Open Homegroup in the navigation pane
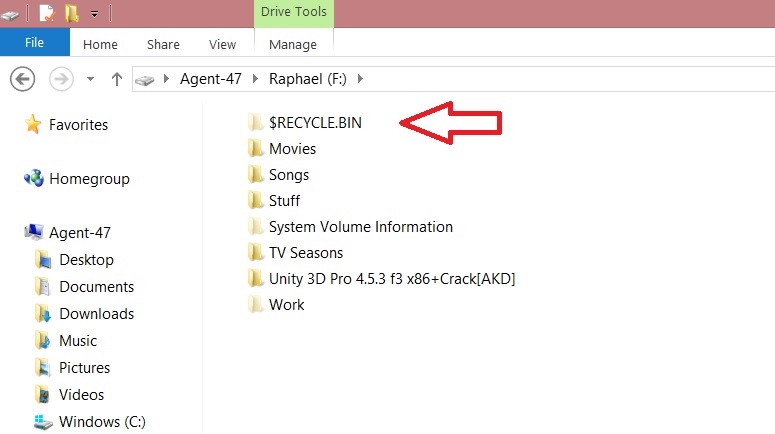The width and height of the screenshot is (775, 434). (88, 179)
